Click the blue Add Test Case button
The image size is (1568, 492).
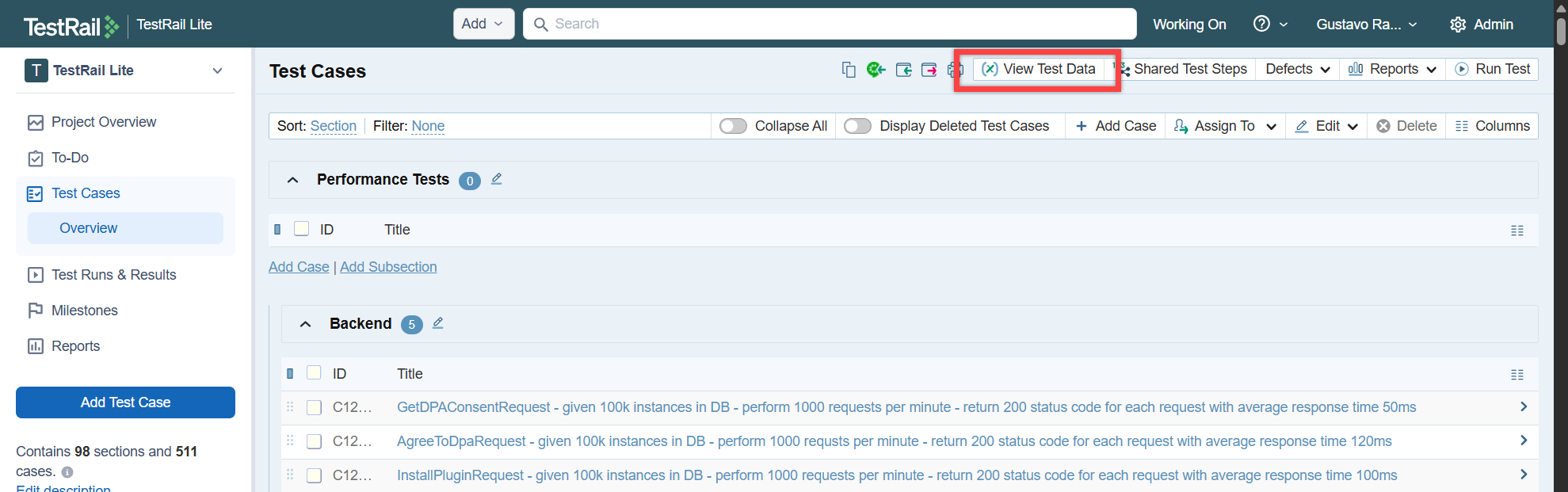pos(125,402)
